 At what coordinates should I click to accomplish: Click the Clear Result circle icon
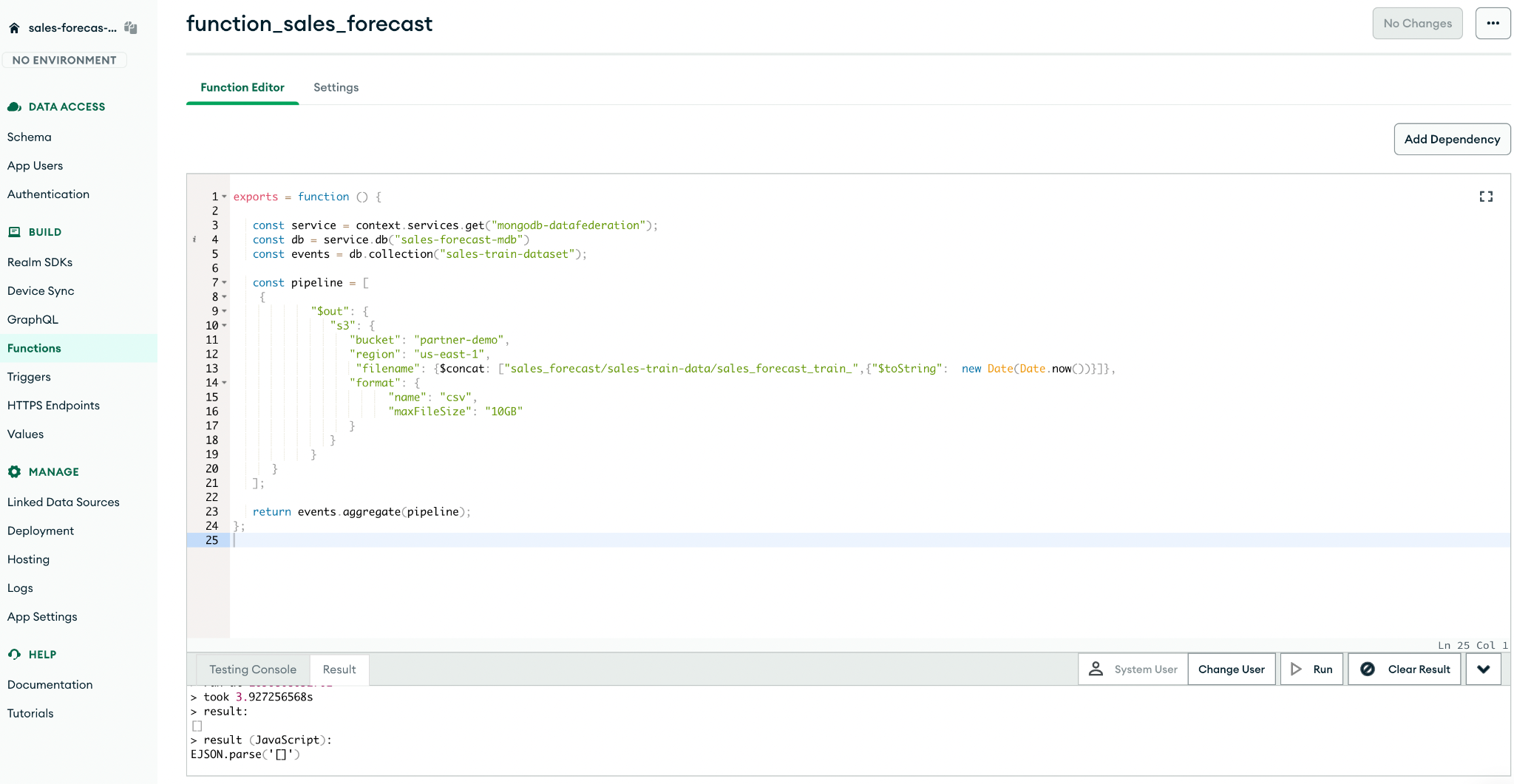pyautogui.click(x=1368, y=669)
